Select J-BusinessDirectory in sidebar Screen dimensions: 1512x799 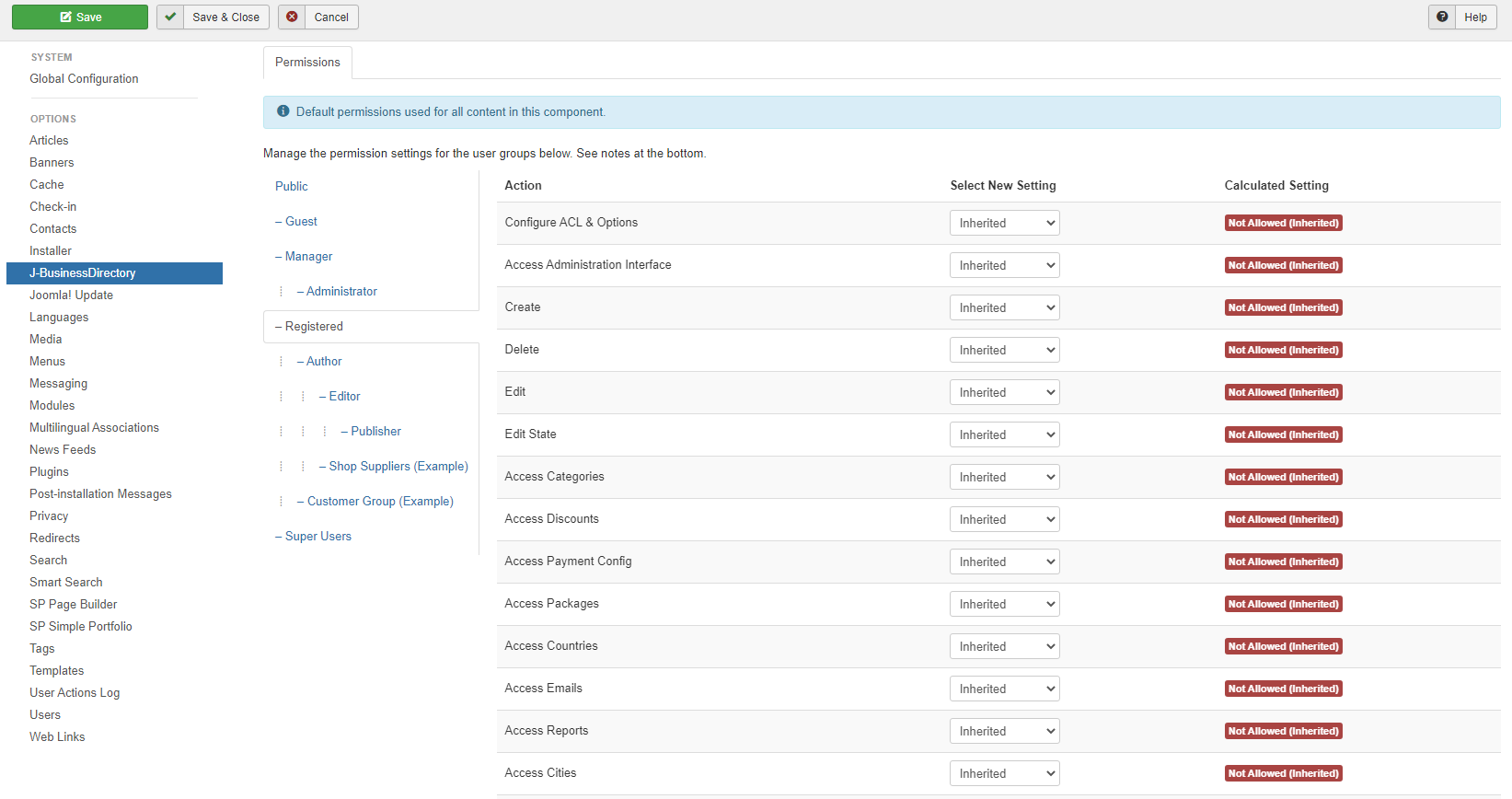(x=114, y=273)
